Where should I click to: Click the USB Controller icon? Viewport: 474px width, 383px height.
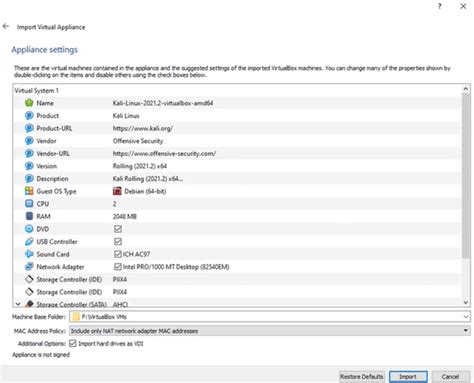point(29,241)
